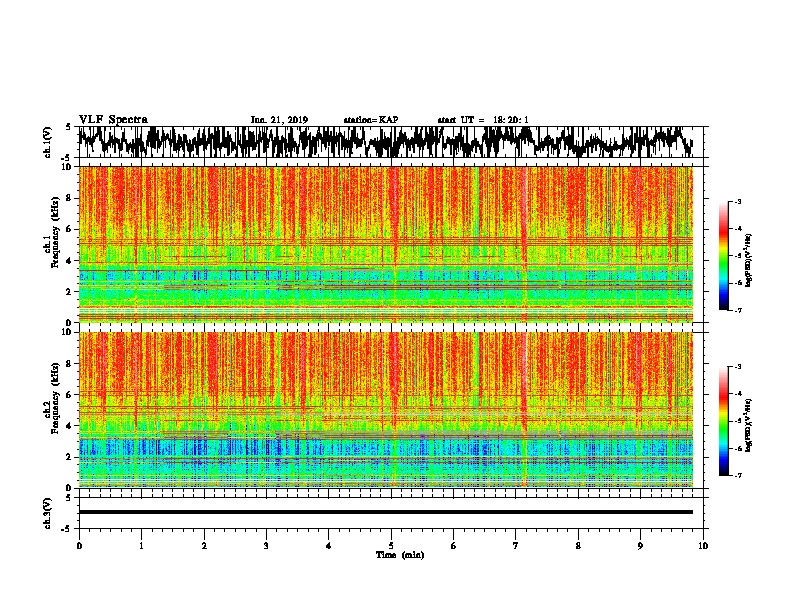Click the "-7" tick on the ch.2 colorbar
792x612 pixels.
[x=737, y=475]
